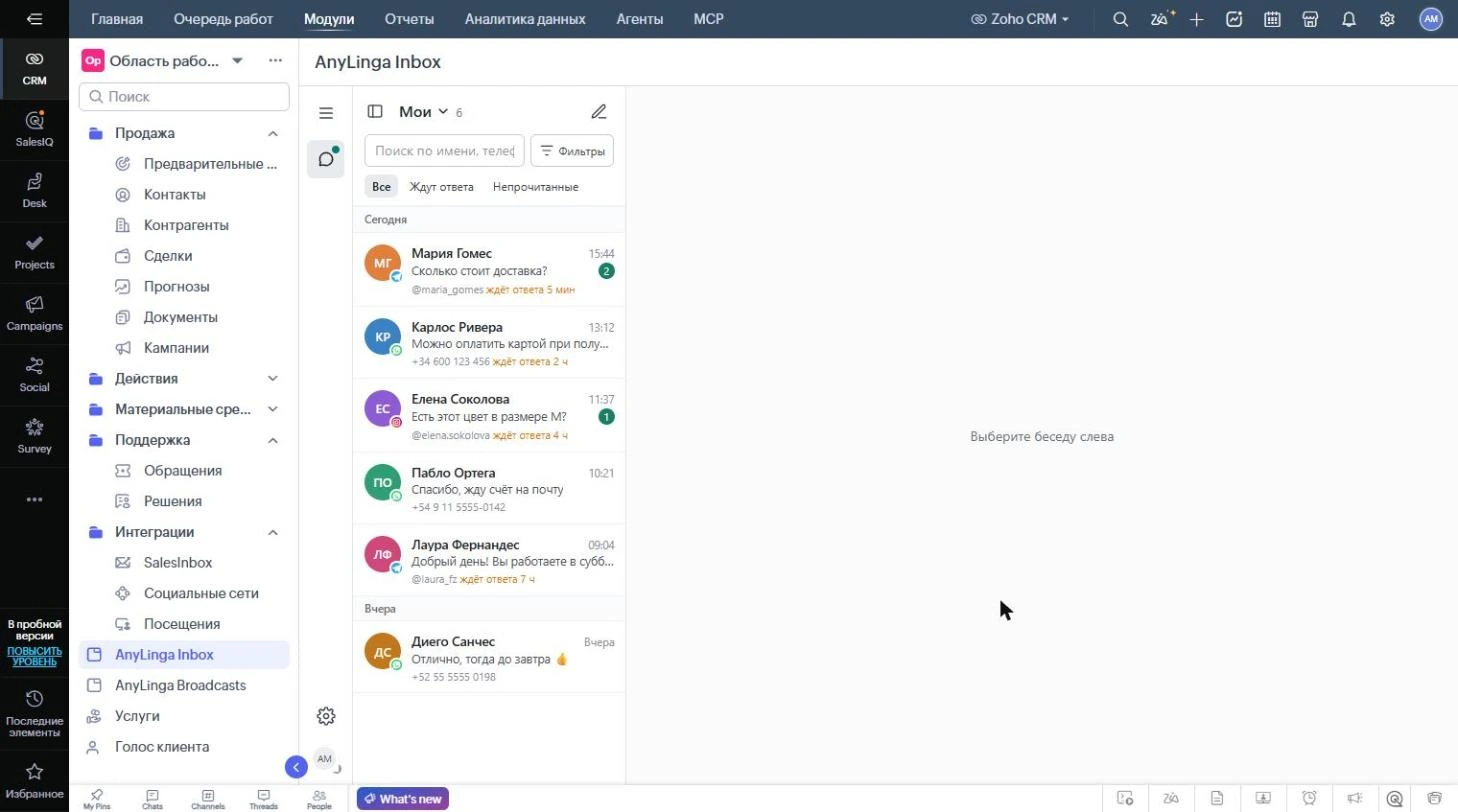Open the Отчеты tab
The height and width of the screenshot is (812, 1458).
[x=409, y=19]
